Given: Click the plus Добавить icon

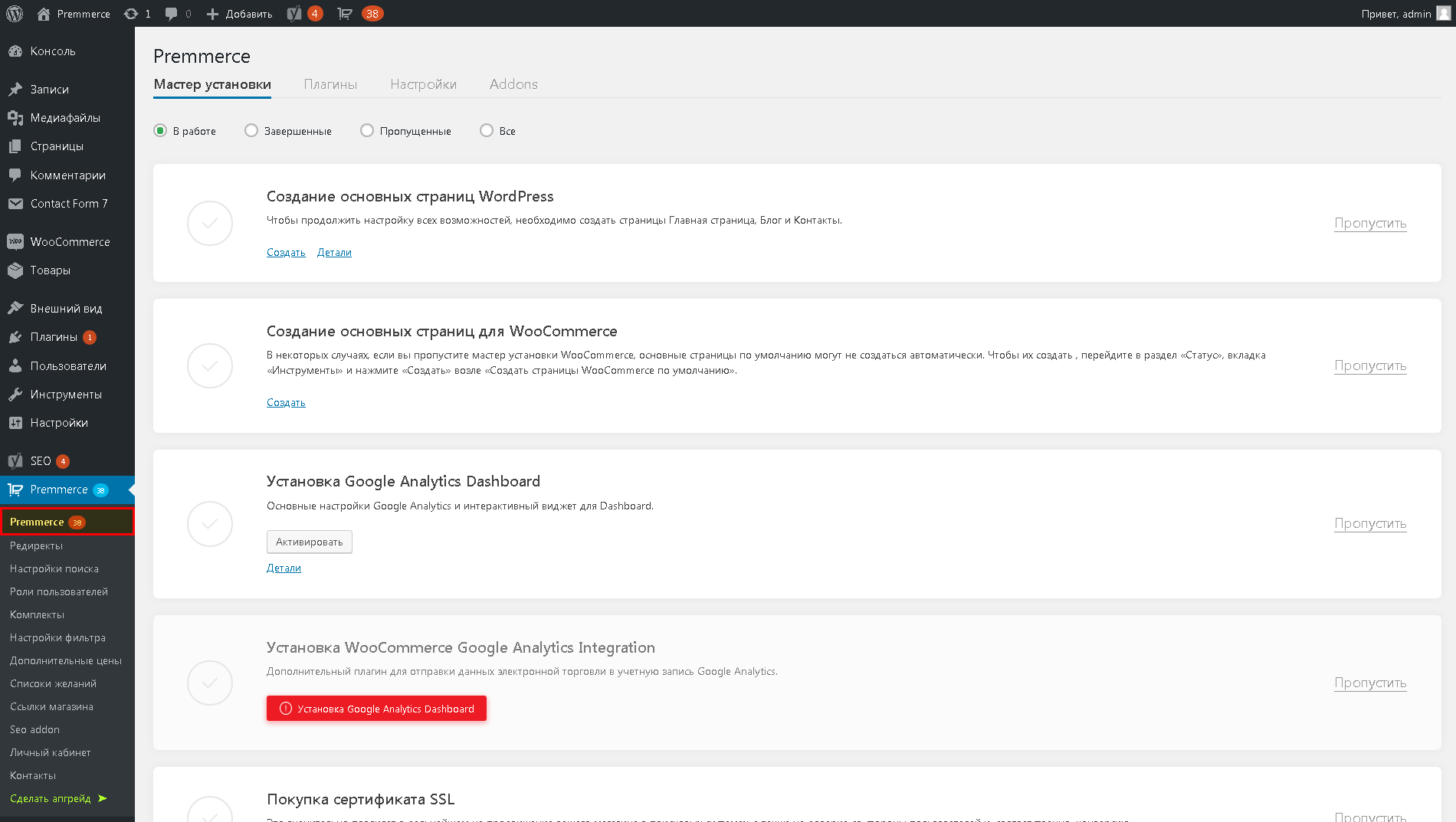Looking at the screenshot, I should (213, 14).
